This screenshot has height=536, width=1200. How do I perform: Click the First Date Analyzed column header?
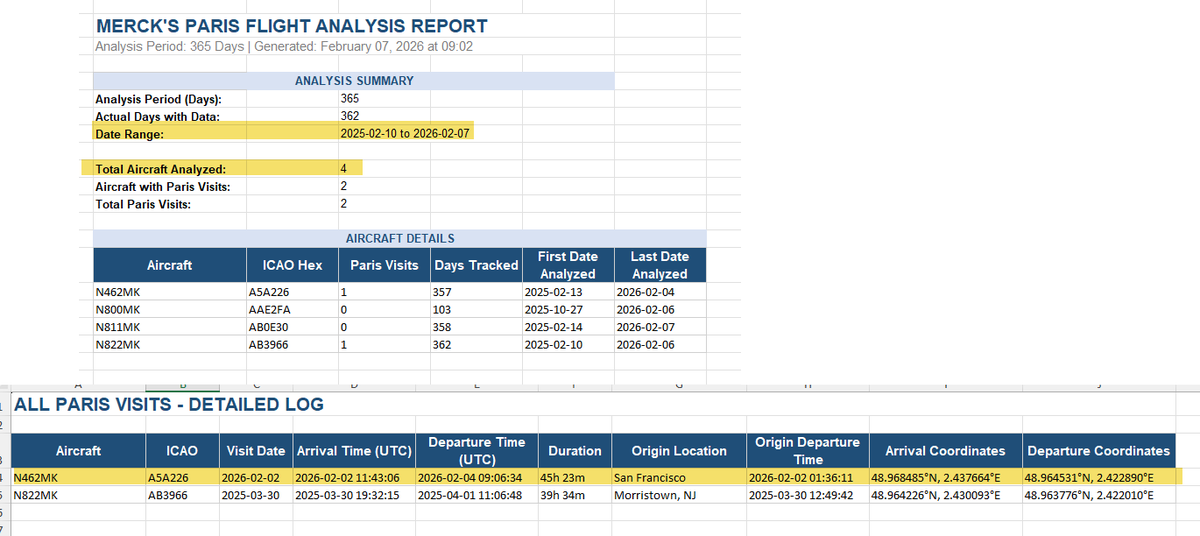(568, 265)
